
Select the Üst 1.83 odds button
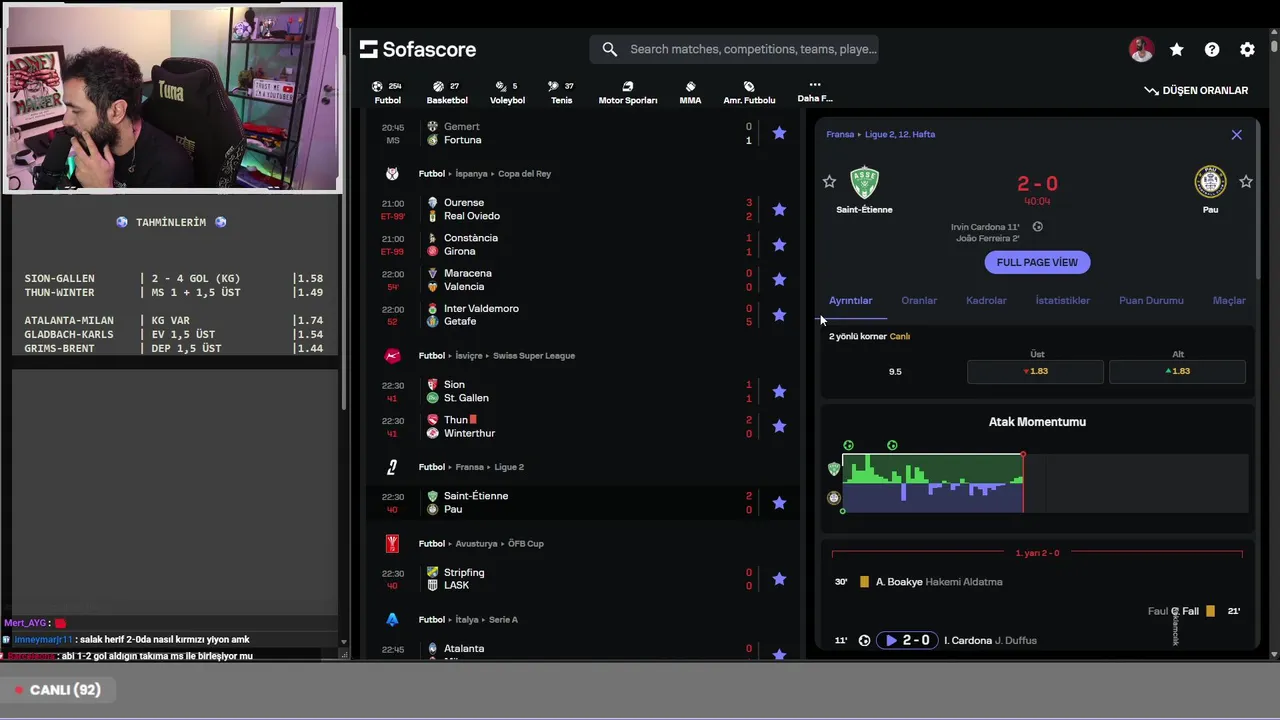pyautogui.click(x=1035, y=371)
